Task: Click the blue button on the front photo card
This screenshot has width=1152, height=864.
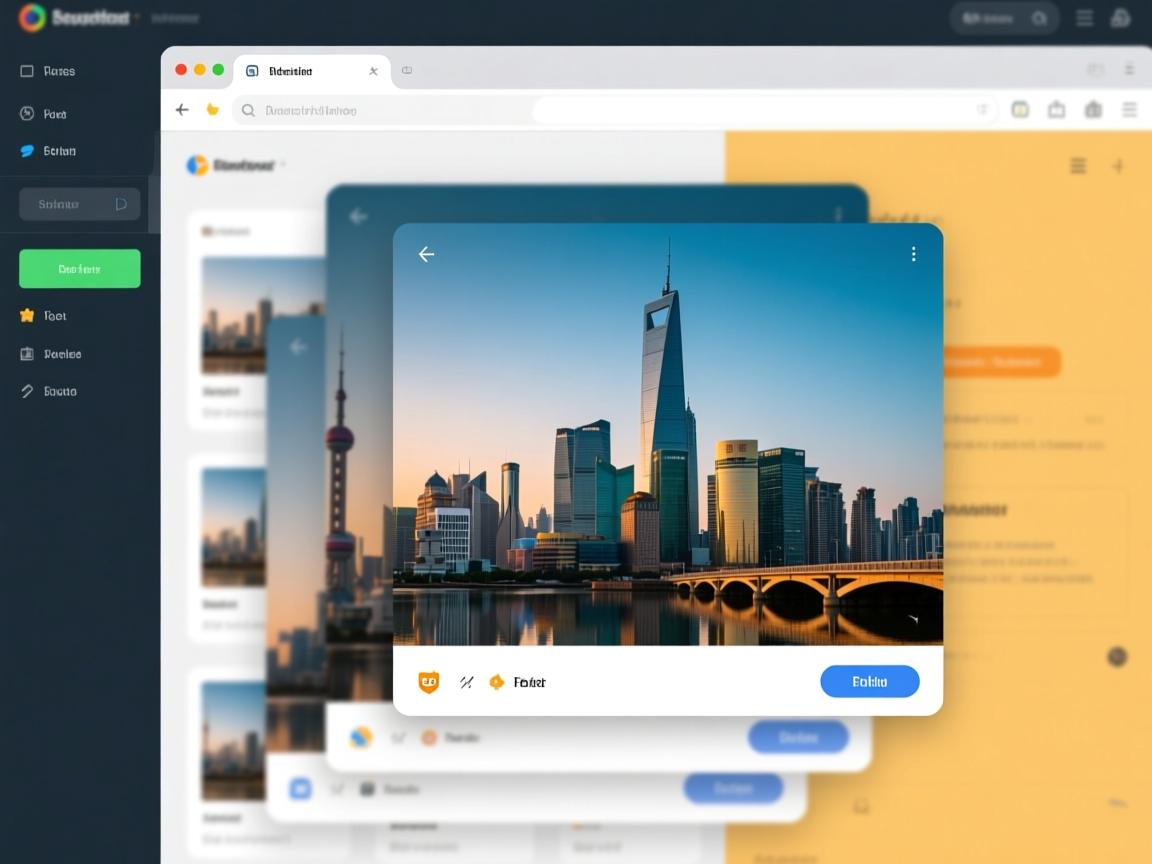Action: (x=869, y=681)
